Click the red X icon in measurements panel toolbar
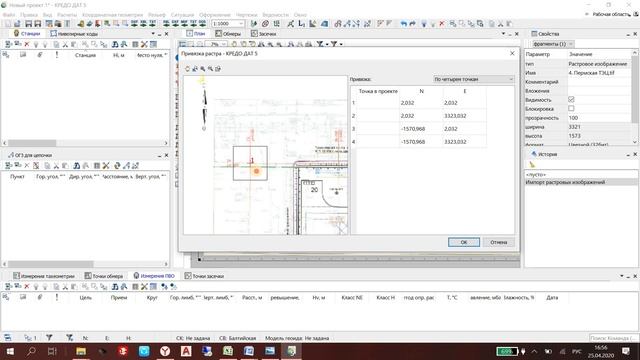Image resolution: width=640 pixels, height=360 pixels. (27, 287)
